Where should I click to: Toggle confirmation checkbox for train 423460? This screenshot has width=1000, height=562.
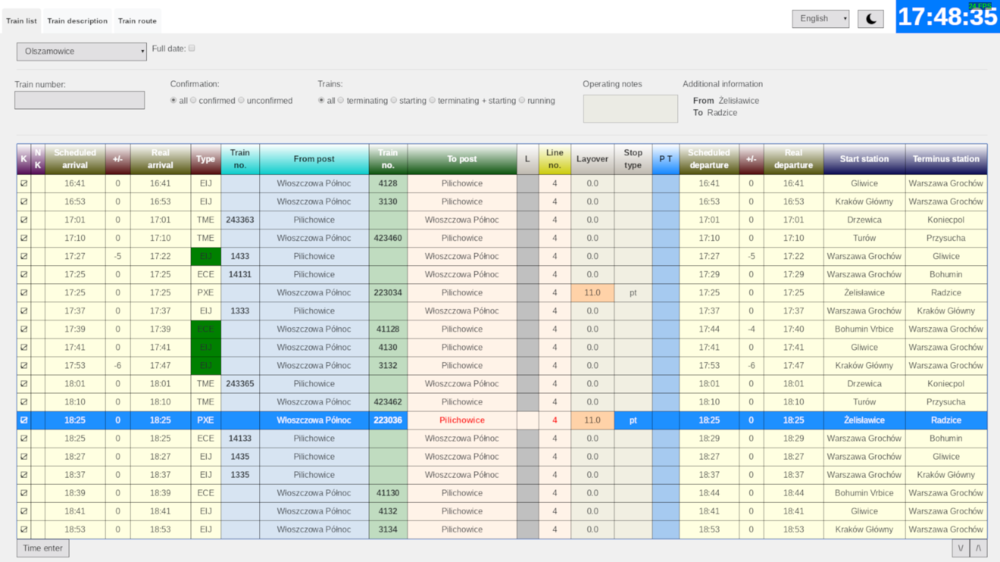click(x=24, y=238)
